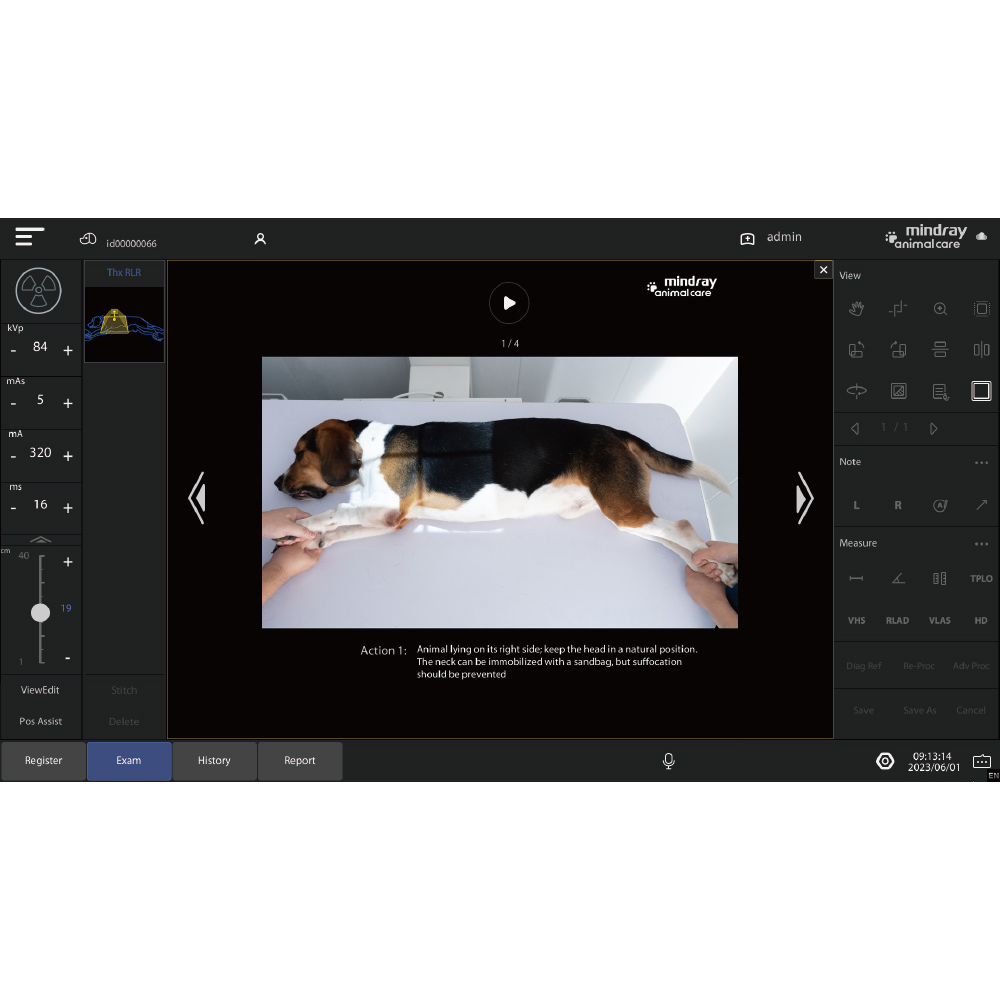
Task: Open the on-screen keyboard icon
Action: 982,761
